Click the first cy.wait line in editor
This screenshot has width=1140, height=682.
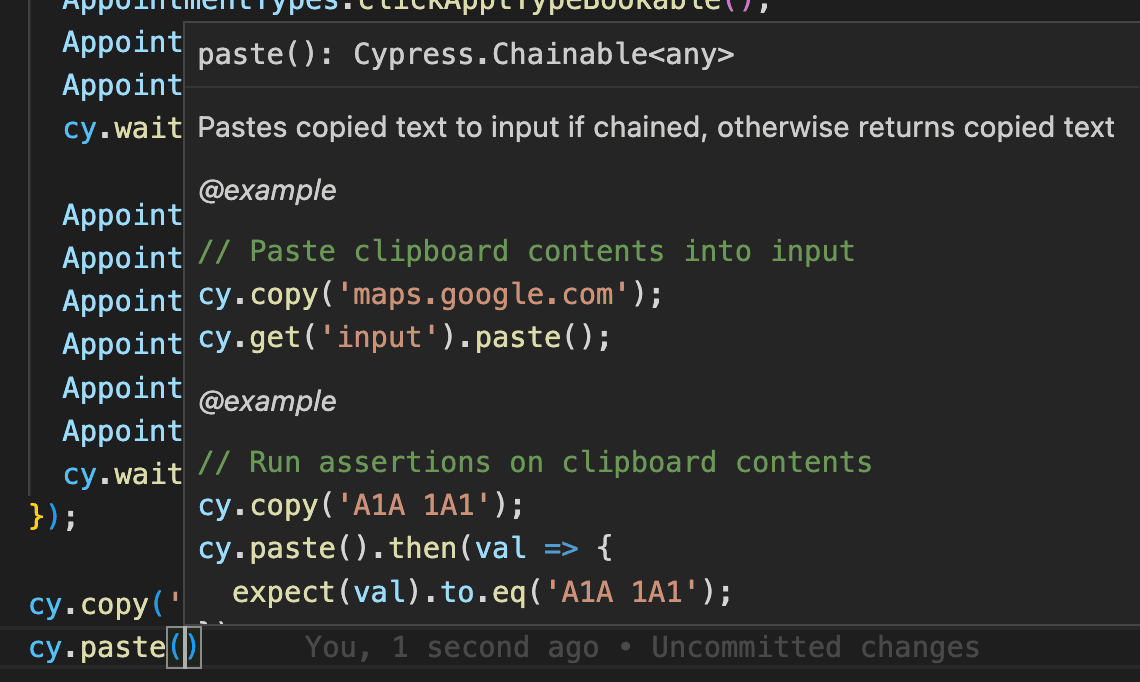coord(122,129)
